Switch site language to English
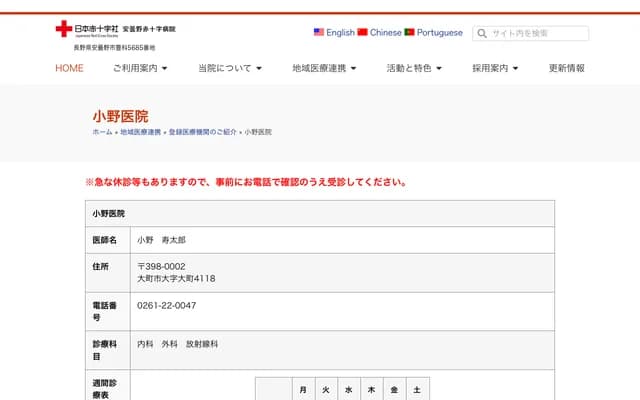The image size is (640, 400). click(340, 32)
